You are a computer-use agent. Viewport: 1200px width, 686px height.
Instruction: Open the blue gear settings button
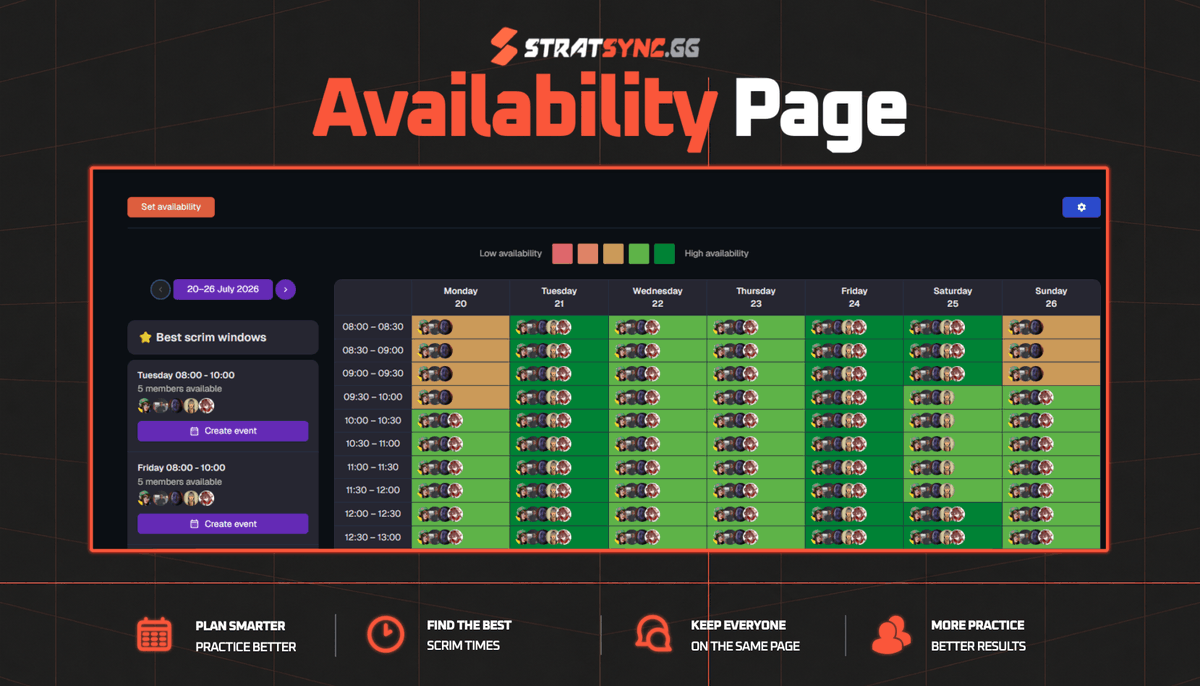[1081, 207]
